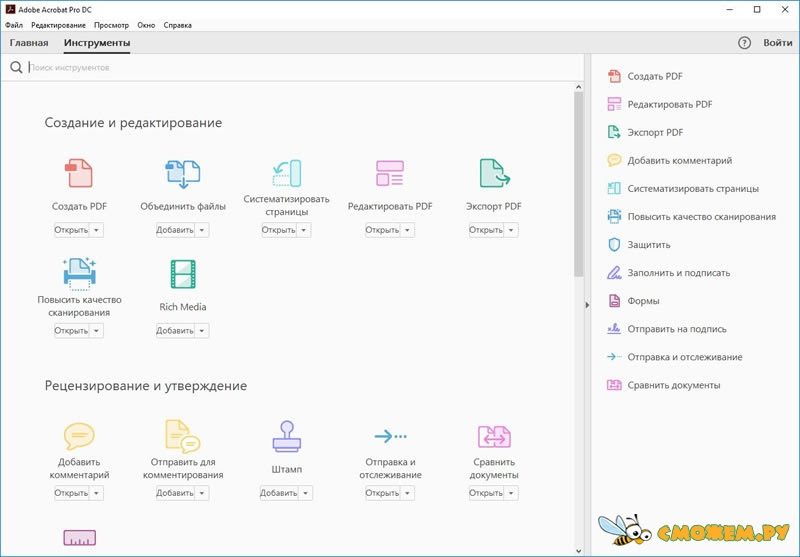Click the scrollbar up arrow
800x557 pixels.
578,87
